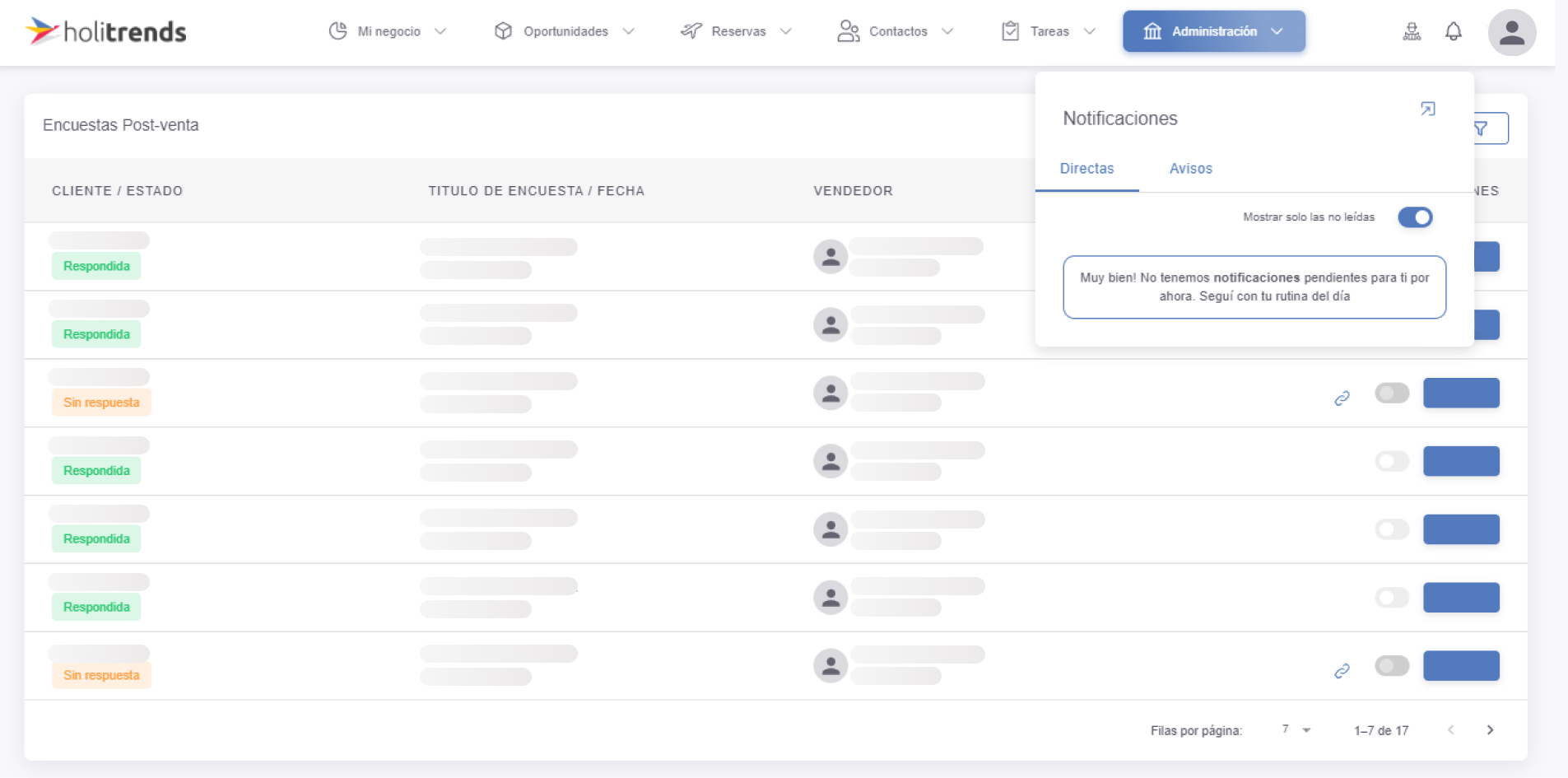Image resolution: width=1568 pixels, height=778 pixels.
Task: Click Sin respuesta badge in third row
Action: 101,403
